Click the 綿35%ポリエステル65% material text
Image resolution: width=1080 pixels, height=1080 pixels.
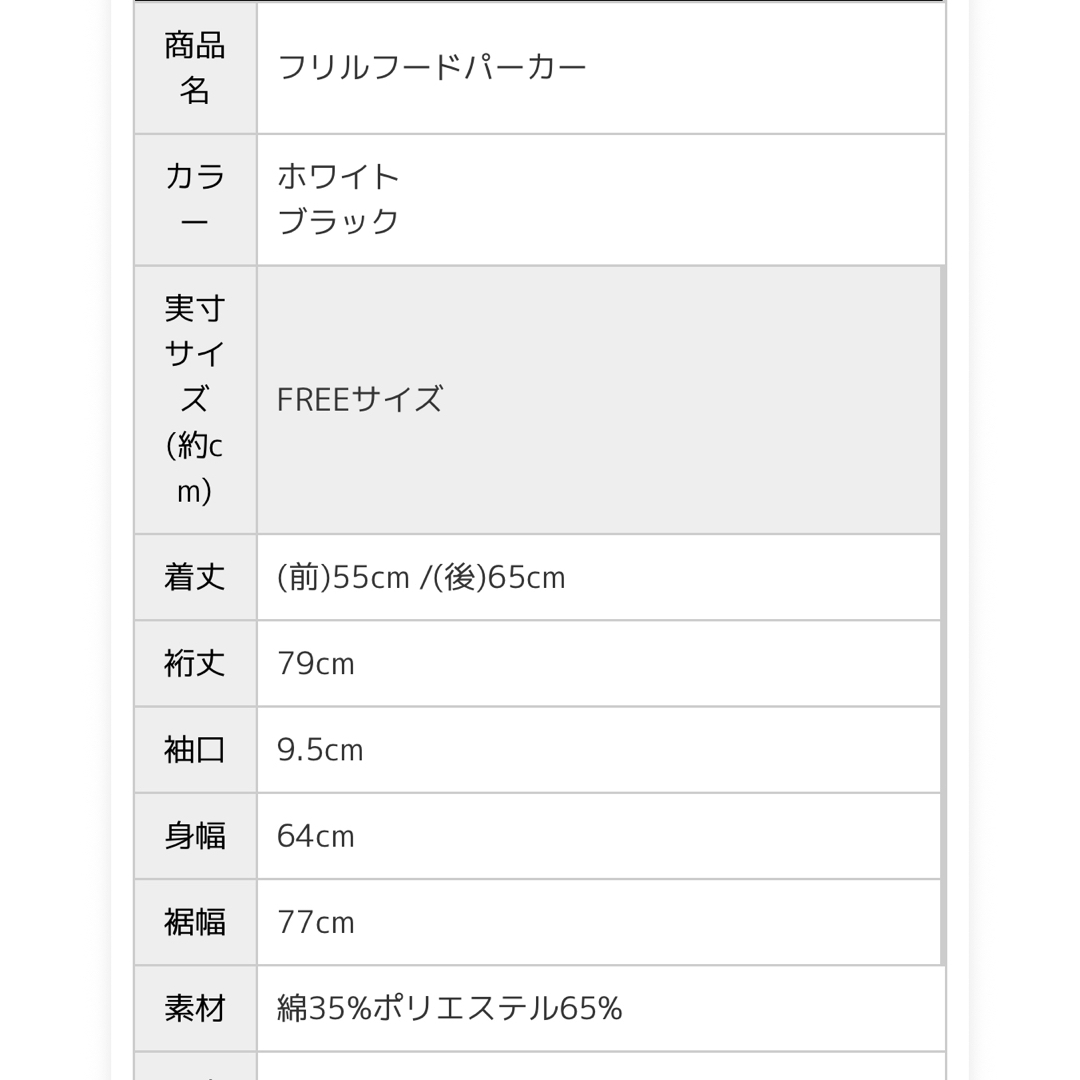(x=450, y=1008)
